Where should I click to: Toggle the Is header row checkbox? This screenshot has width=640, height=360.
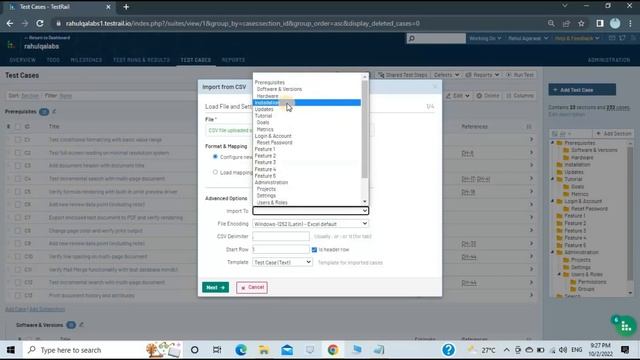[314, 250]
